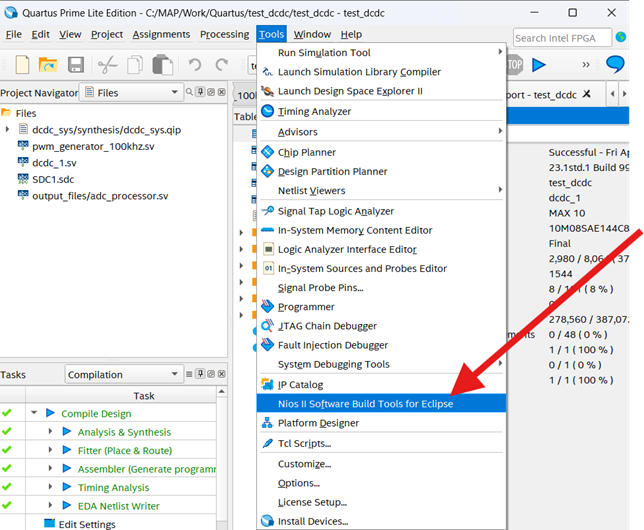Open the Window menu
The width and height of the screenshot is (644, 530).
point(312,35)
